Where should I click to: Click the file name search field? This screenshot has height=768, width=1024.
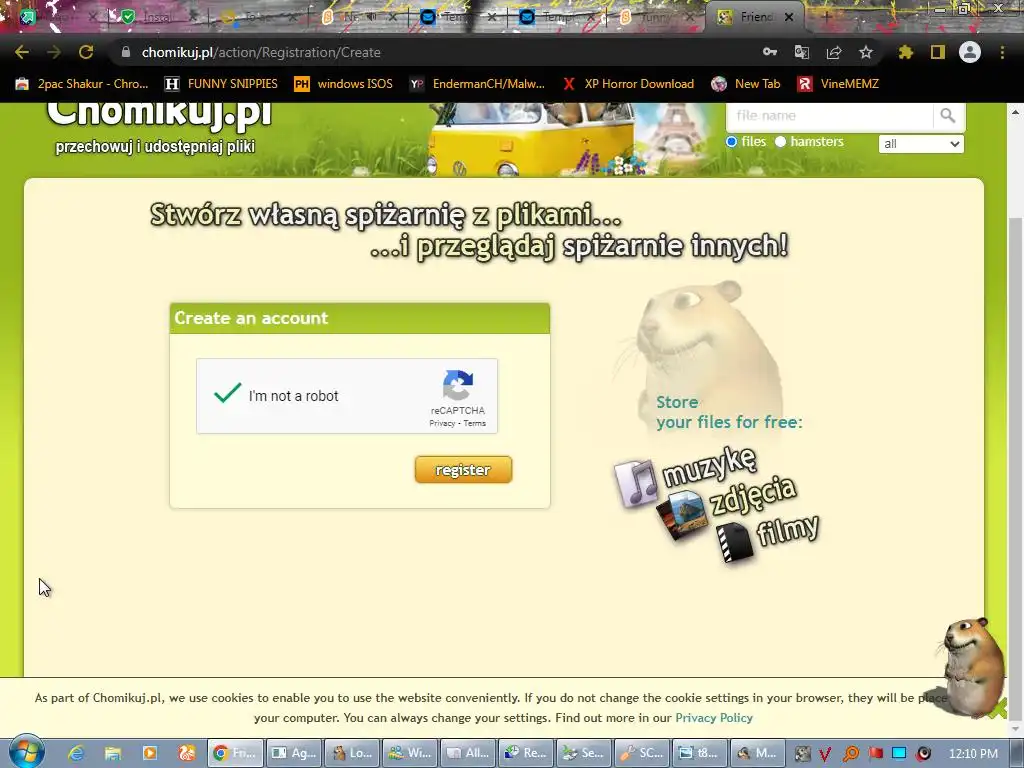pos(829,116)
